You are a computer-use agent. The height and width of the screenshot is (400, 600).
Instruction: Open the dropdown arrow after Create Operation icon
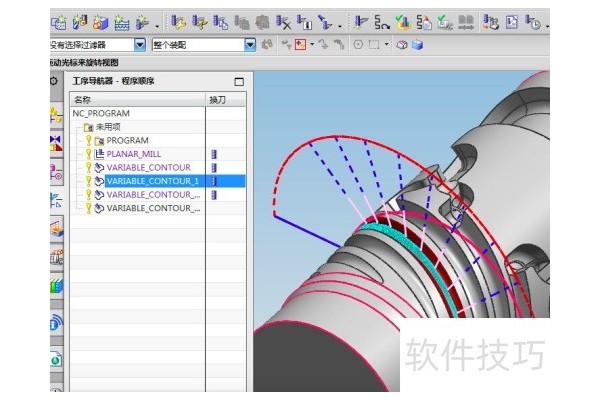[157, 26]
